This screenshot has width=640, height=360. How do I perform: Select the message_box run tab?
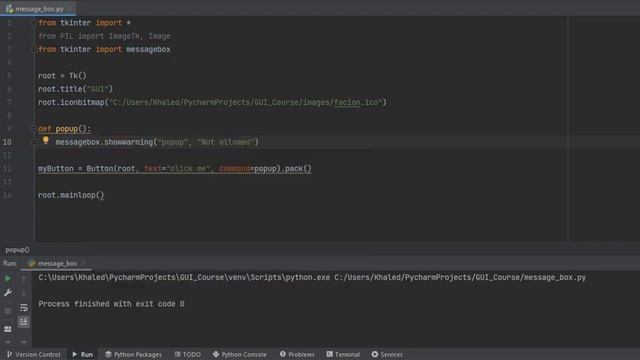(x=56, y=264)
